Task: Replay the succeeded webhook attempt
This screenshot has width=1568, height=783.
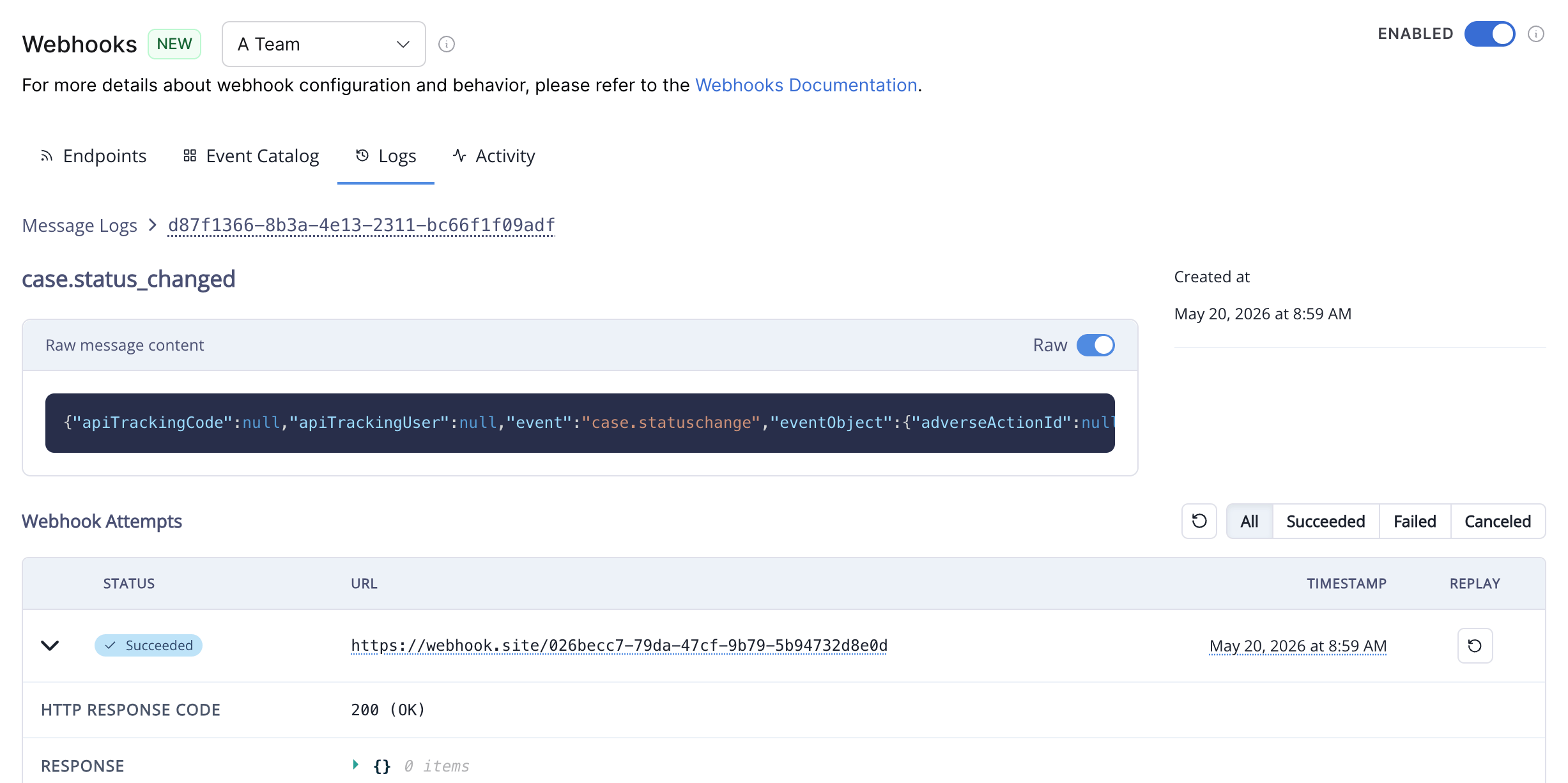Action: point(1475,646)
